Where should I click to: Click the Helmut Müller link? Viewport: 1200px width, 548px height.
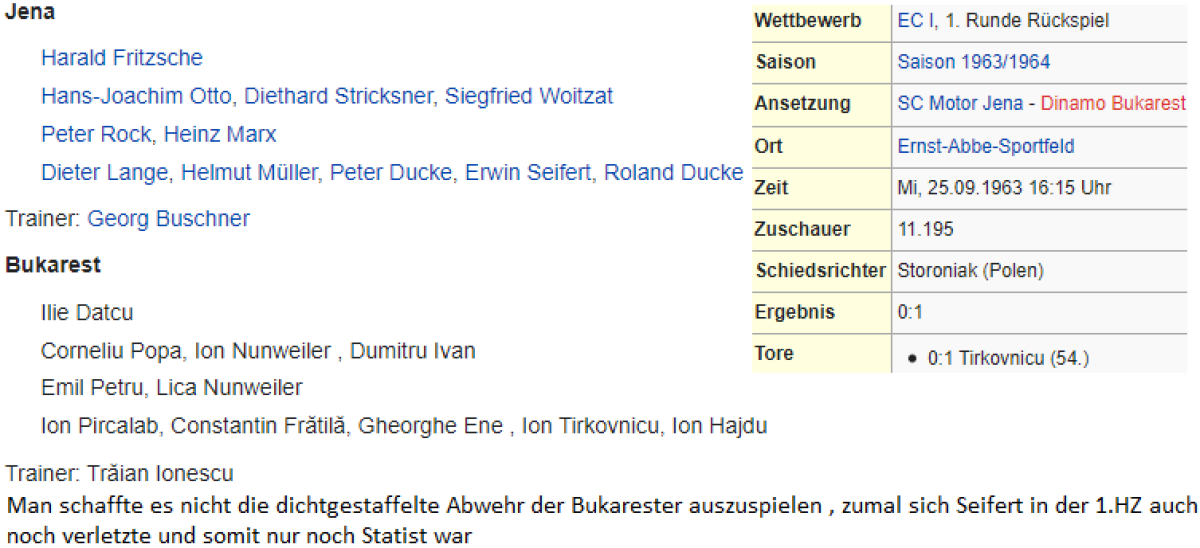click(x=249, y=173)
